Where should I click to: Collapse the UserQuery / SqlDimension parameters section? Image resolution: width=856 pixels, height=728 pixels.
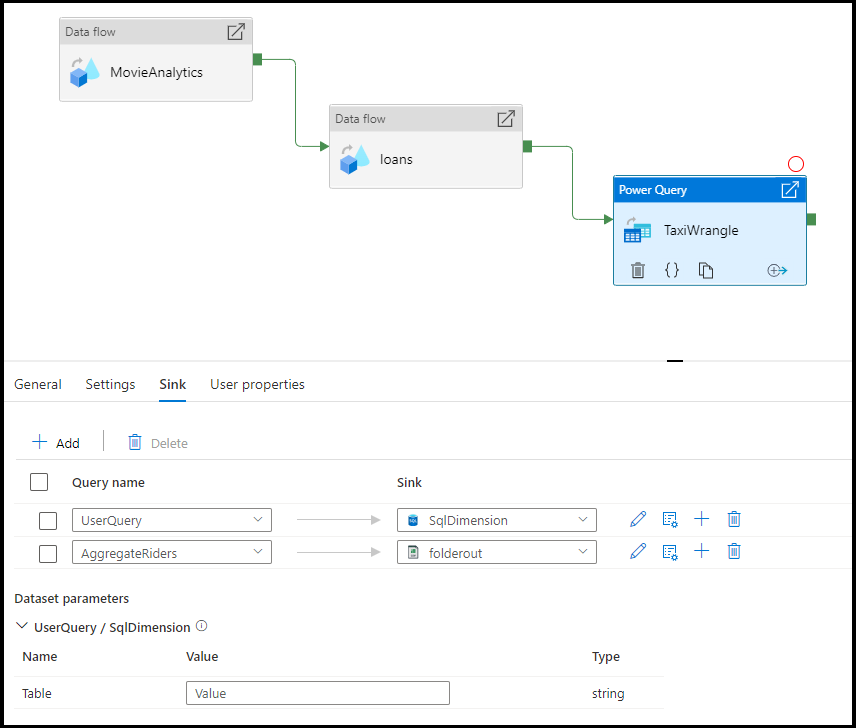(22, 627)
